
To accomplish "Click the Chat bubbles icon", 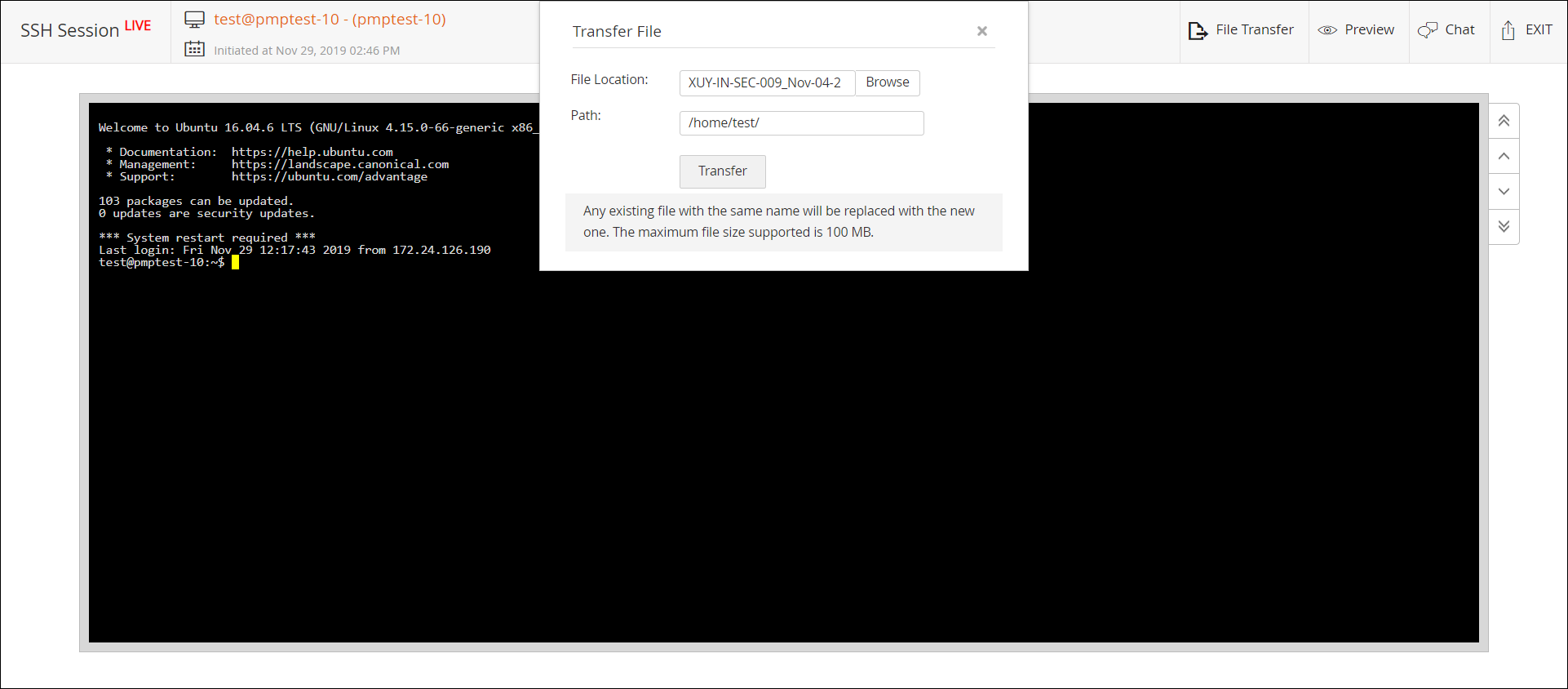I will pyautogui.click(x=1428, y=30).
